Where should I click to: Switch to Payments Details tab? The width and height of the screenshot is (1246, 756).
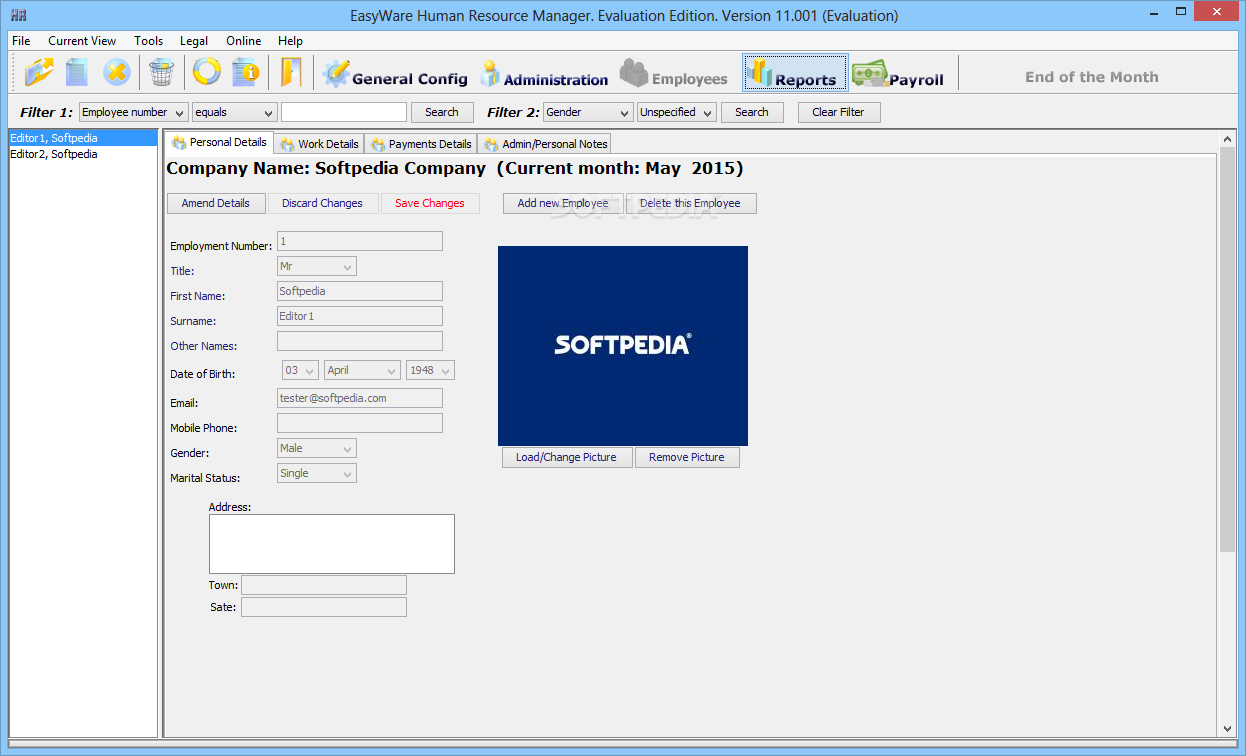[x=421, y=144]
